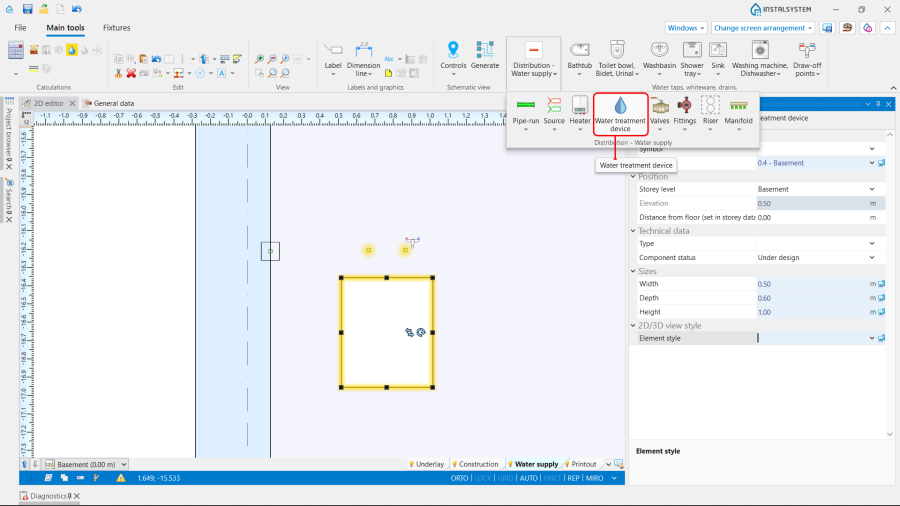Choose the Heater icon in the flyout
900x506 pixels.
[x=580, y=106]
